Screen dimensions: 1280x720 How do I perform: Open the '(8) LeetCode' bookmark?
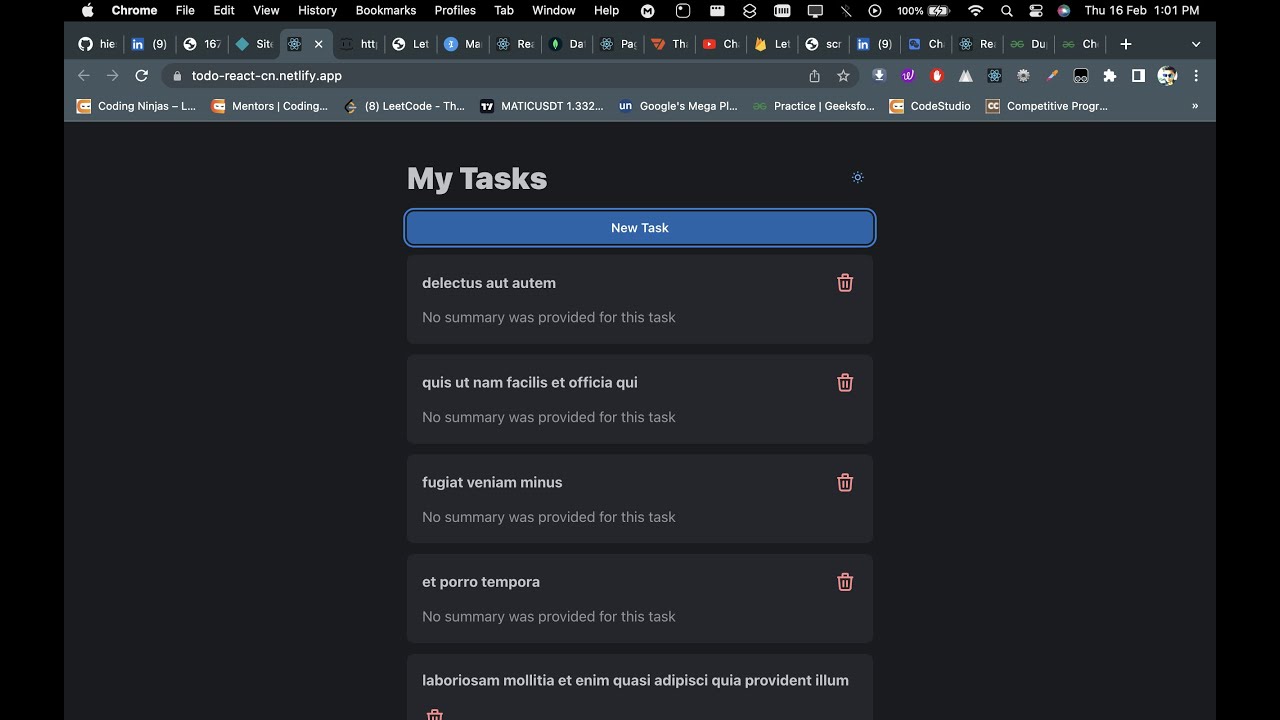click(404, 106)
